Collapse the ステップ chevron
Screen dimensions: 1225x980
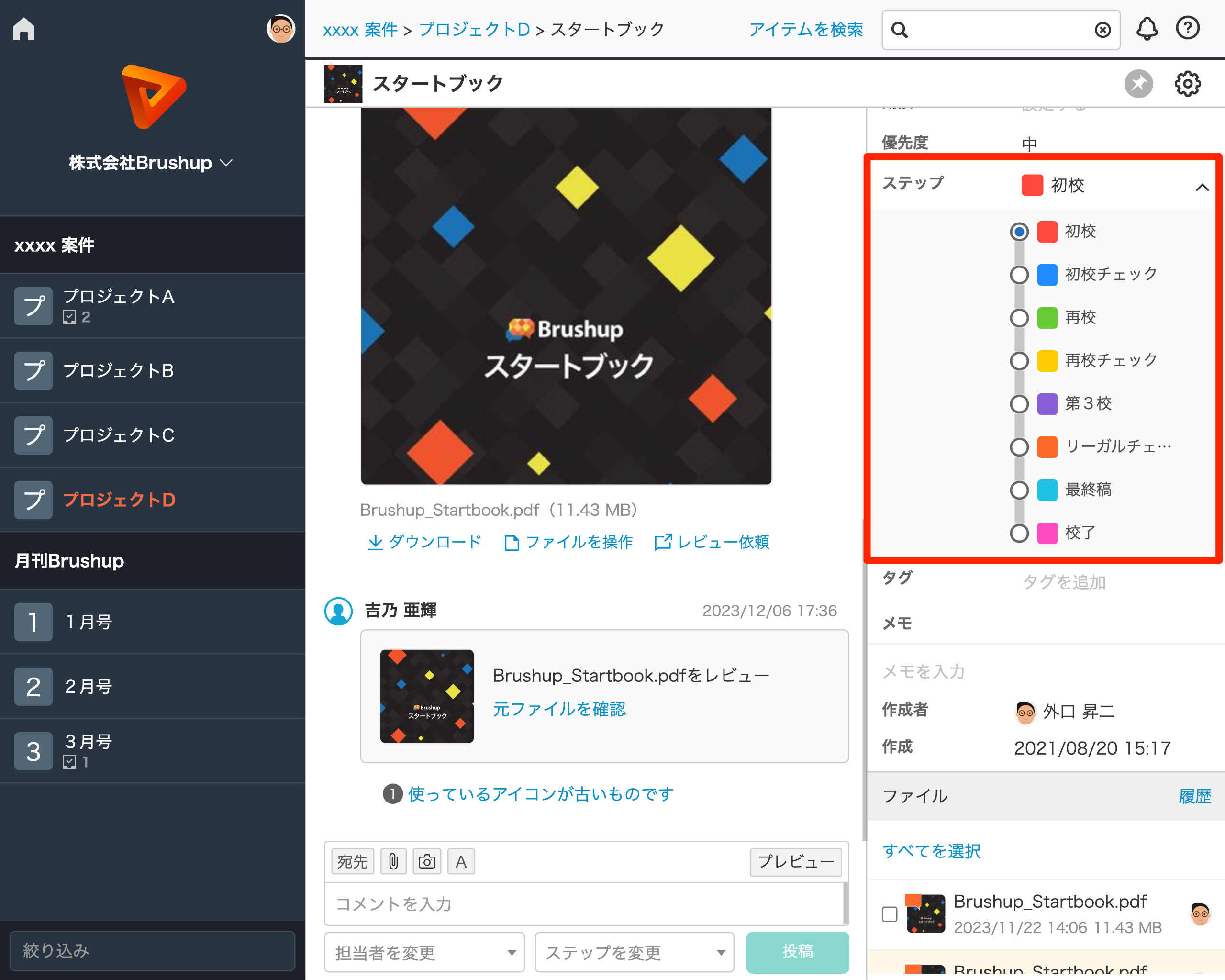tap(1203, 187)
